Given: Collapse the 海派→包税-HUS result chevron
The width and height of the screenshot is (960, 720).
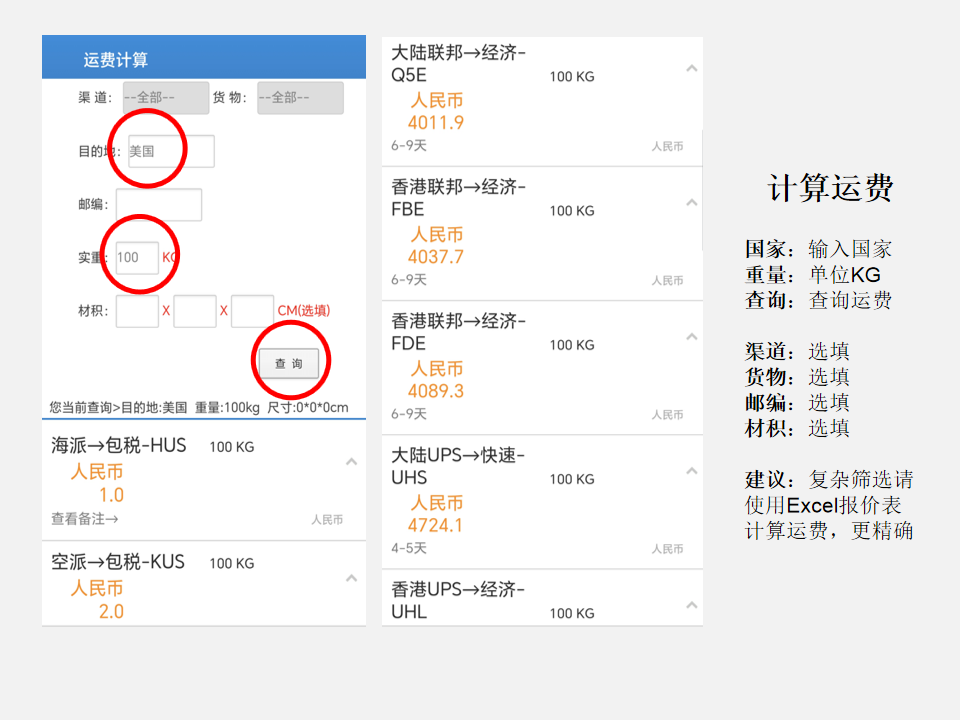Looking at the screenshot, I should tap(351, 462).
